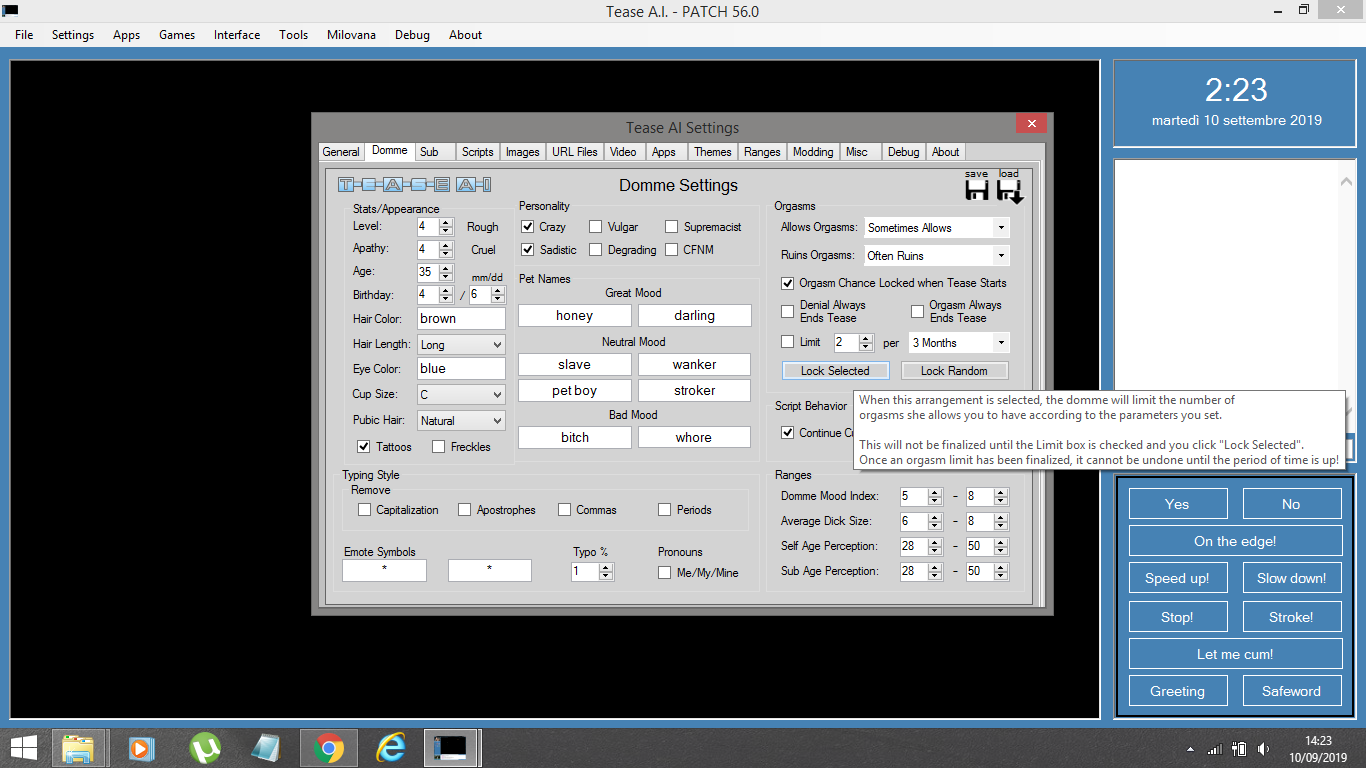Open Google Chrome from the taskbar
1366x768 pixels.
pyautogui.click(x=328, y=748)
